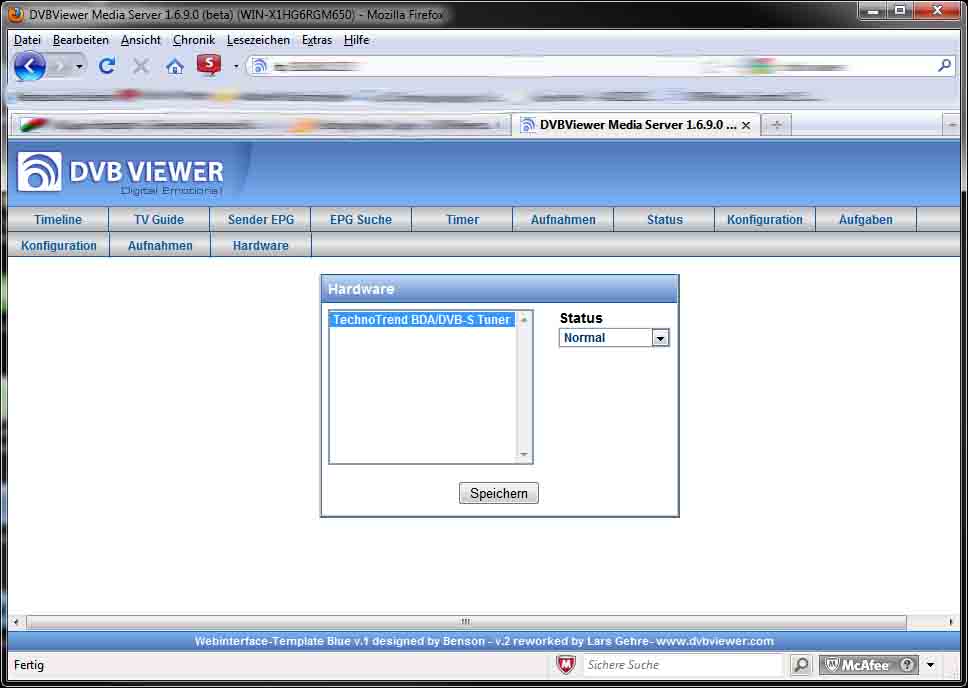This screenshot has width=968, height=688.
Task: Click the horizontal scrollbar right arrow
Action: [x=951, y=622]
